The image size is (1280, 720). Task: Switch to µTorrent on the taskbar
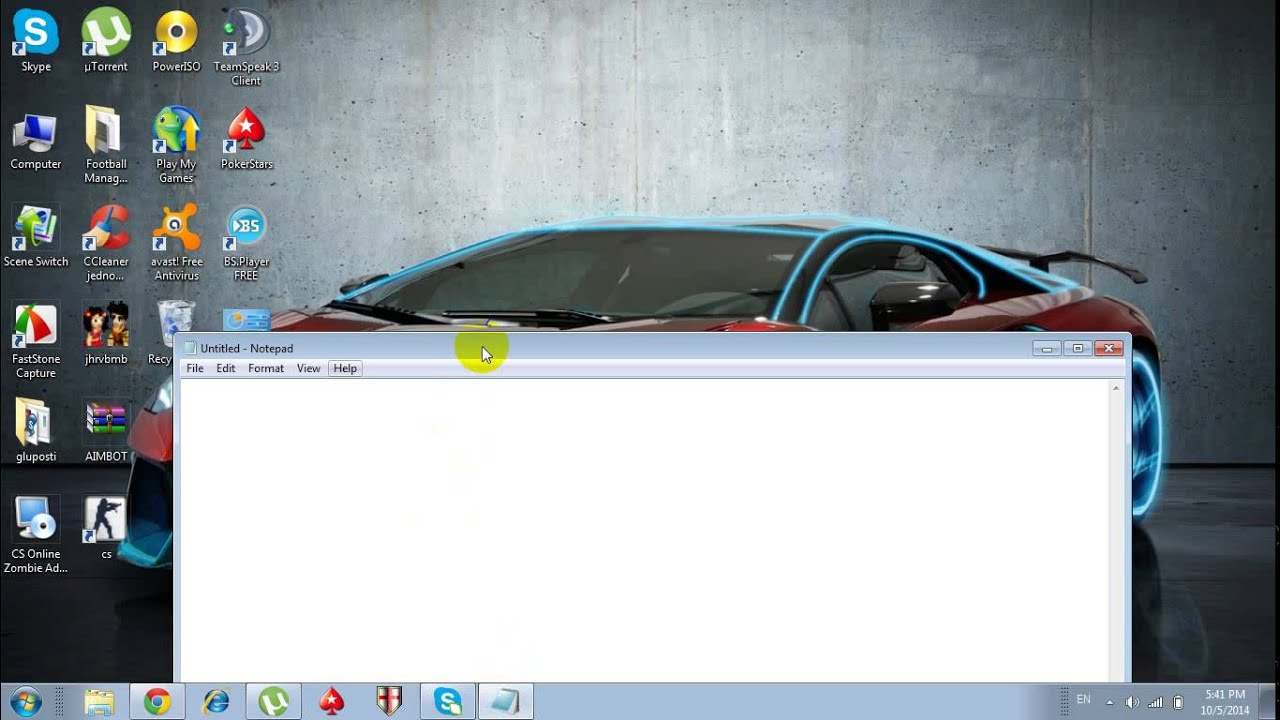pos(273,702)
